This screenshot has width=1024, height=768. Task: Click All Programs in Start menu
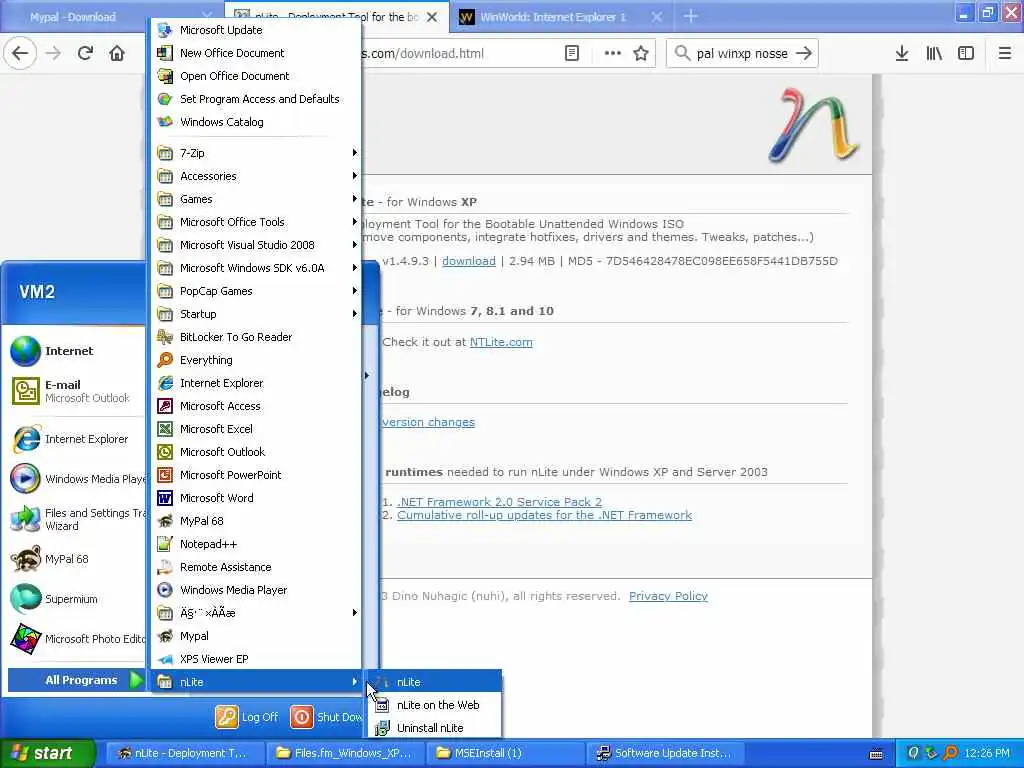[76, 680]
